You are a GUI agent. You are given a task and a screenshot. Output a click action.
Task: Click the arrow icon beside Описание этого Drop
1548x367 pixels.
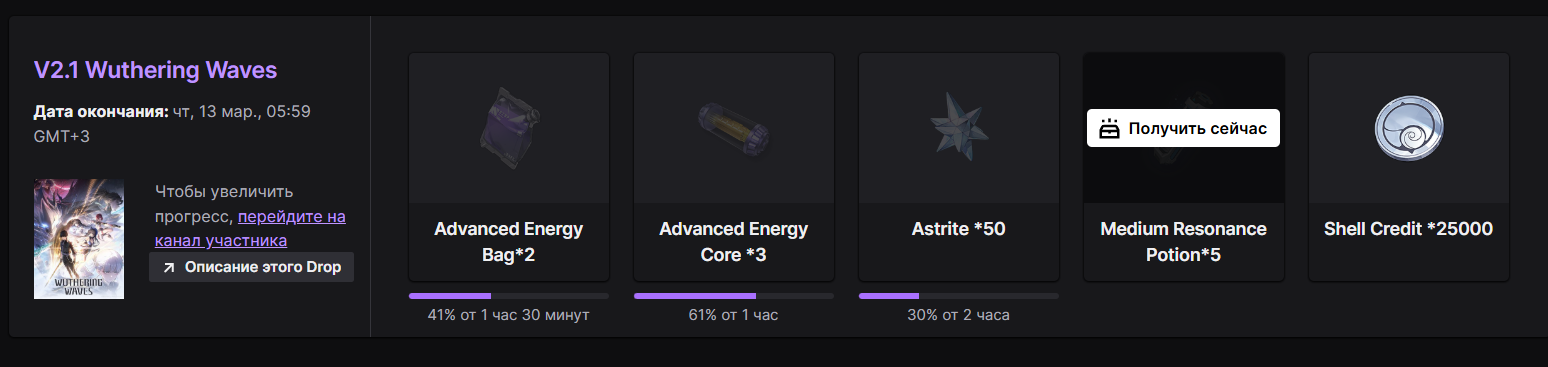point(169,267)
